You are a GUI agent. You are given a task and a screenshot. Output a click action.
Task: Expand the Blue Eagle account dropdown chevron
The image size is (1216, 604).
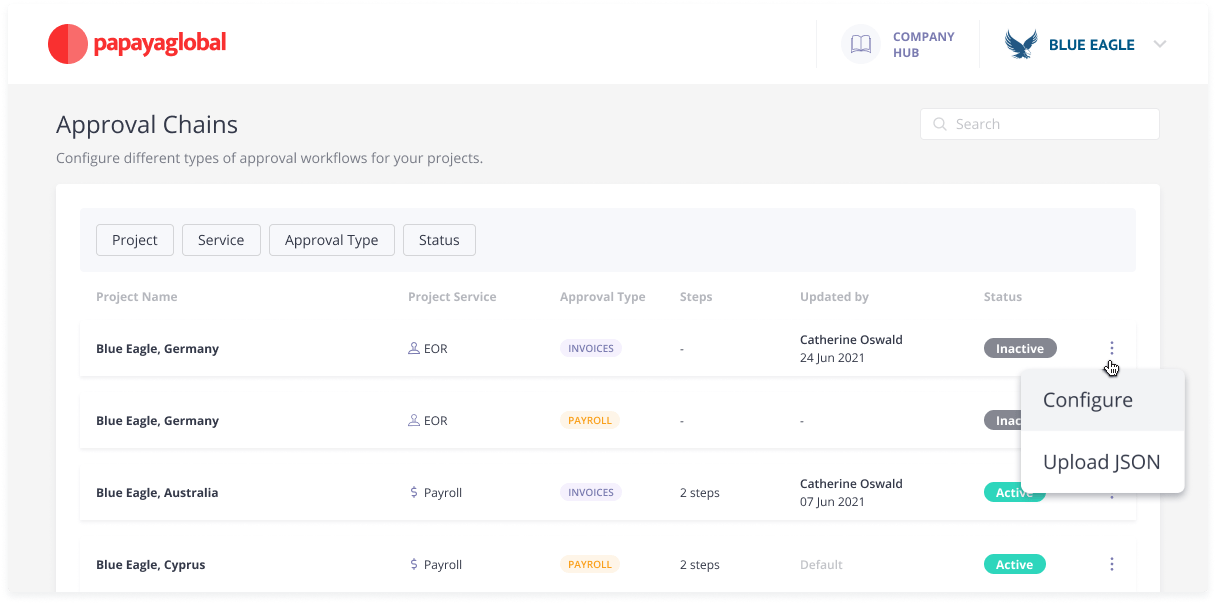click(x=1159, y=44)
